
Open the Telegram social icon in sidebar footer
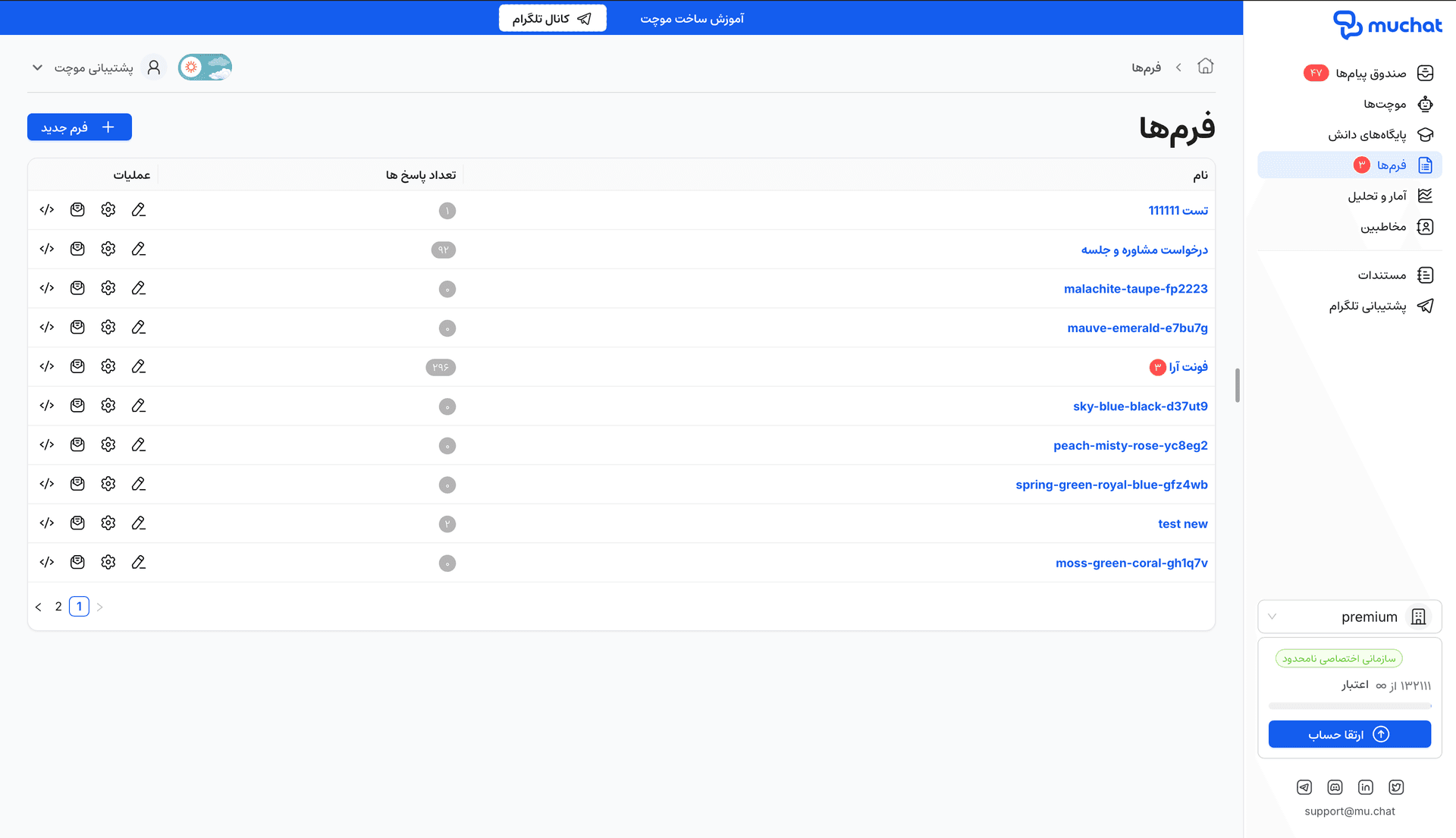pyautogui.click(x=1304, y=787)
